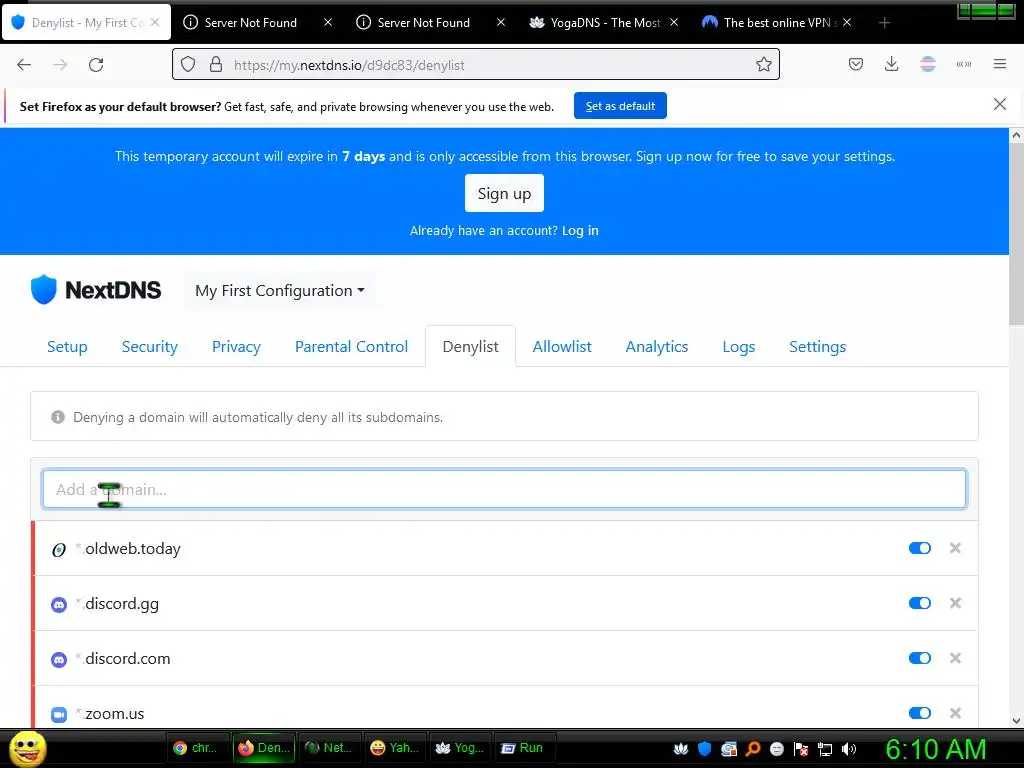
Task: Click the Log in link
Action: (x=580, y=231)
